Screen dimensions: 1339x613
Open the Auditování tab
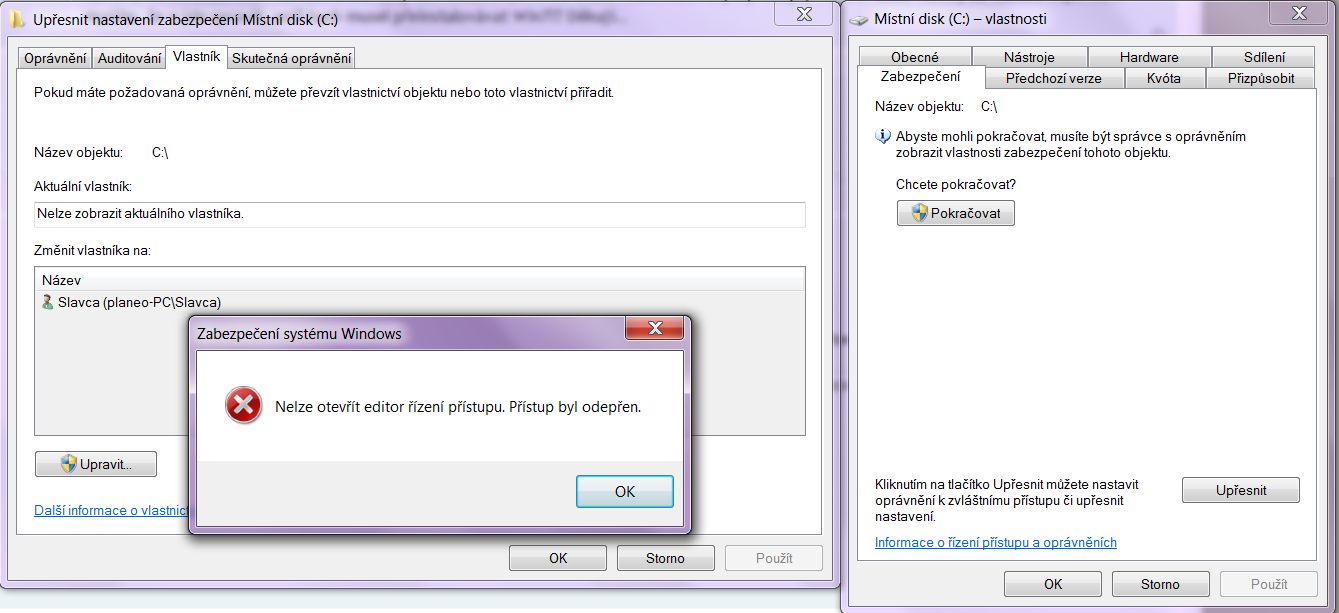[x=129, y=58]
